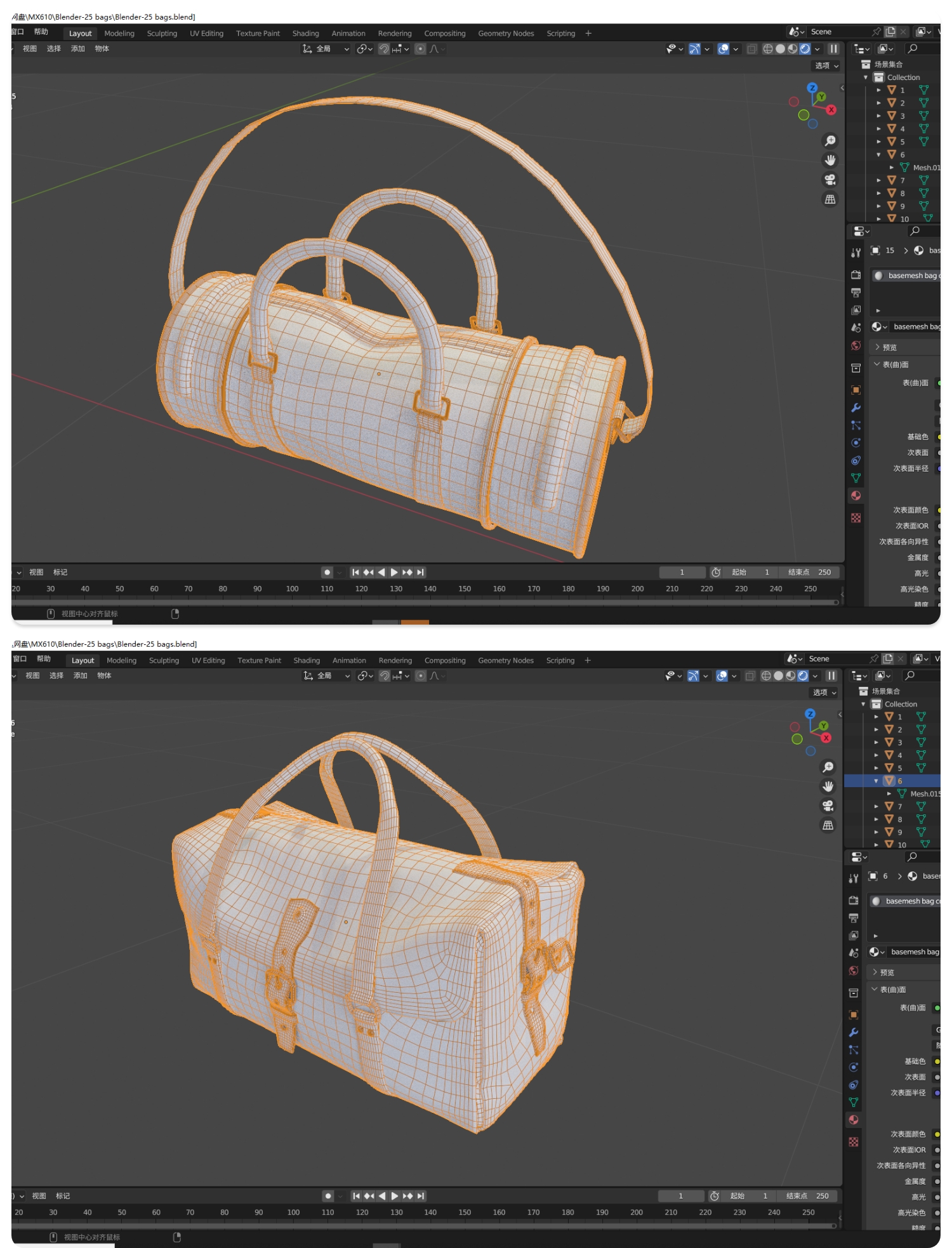Toggle proportional editing in bottom Blender window
The image size is (952, 1248).
[421, 676]
